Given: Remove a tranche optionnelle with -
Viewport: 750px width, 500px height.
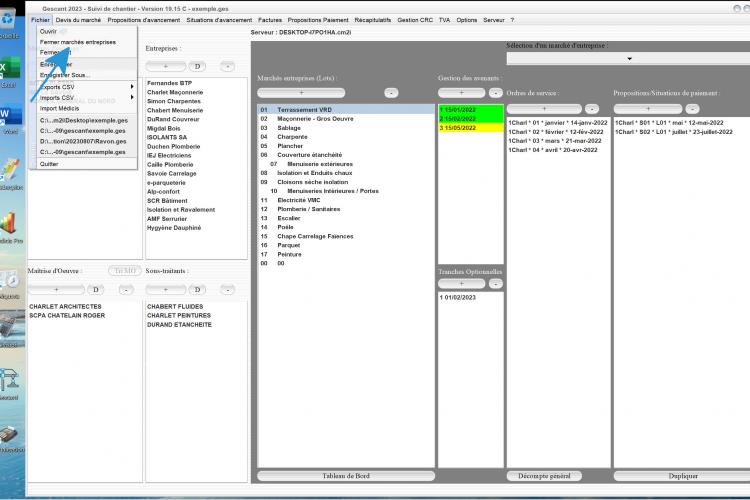Looking at the screenshot, I should coord(496,284).
